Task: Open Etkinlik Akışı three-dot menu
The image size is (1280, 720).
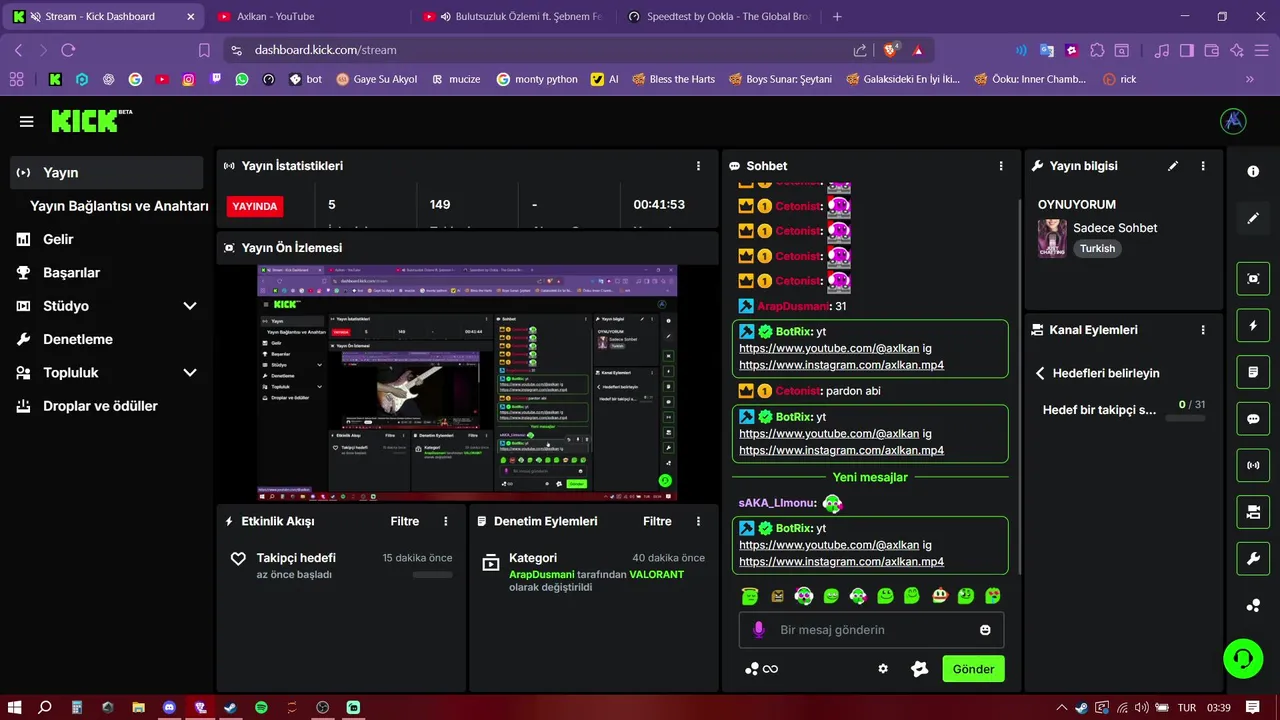Action: tap(445, 521)
